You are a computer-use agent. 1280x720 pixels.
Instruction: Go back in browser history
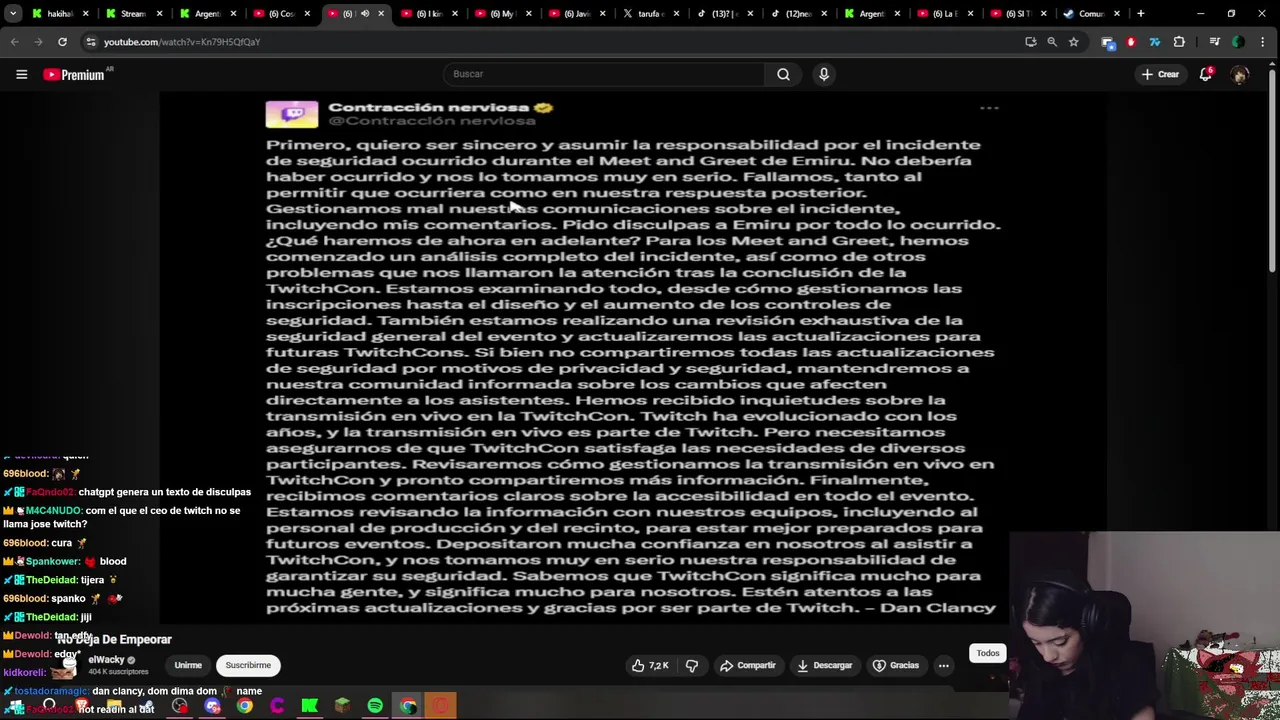pos(14,42)
